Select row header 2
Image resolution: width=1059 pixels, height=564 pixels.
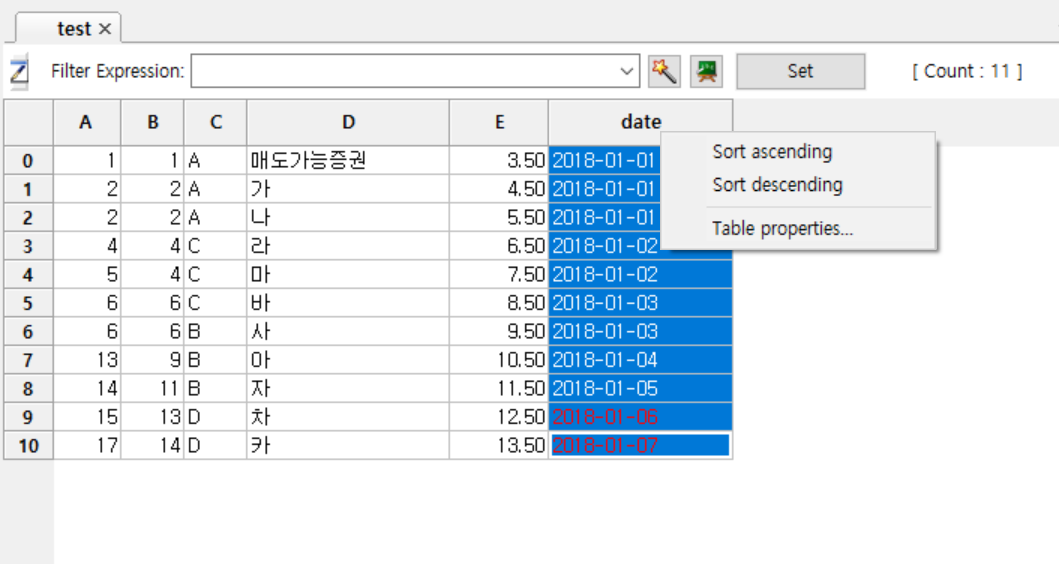pyautogui.click(x=28, y=217)
